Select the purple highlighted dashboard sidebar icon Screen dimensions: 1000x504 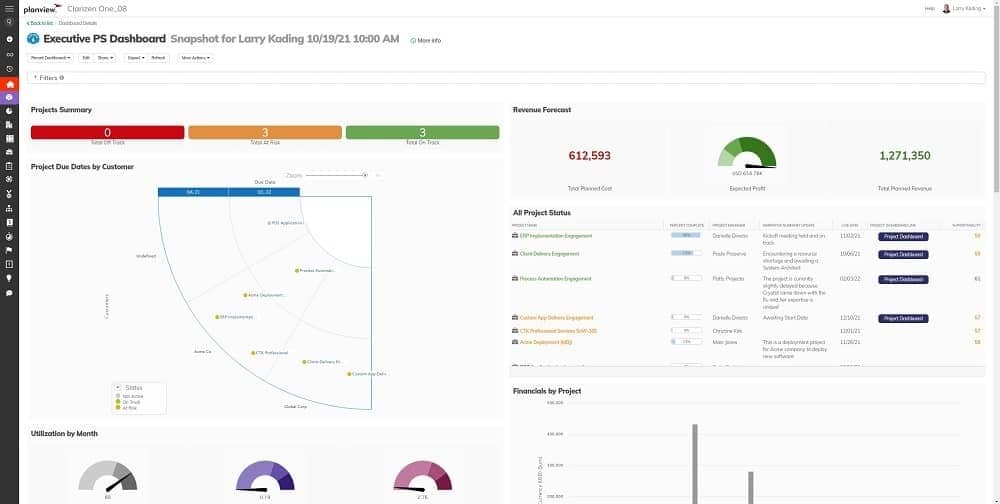point(9,97)
